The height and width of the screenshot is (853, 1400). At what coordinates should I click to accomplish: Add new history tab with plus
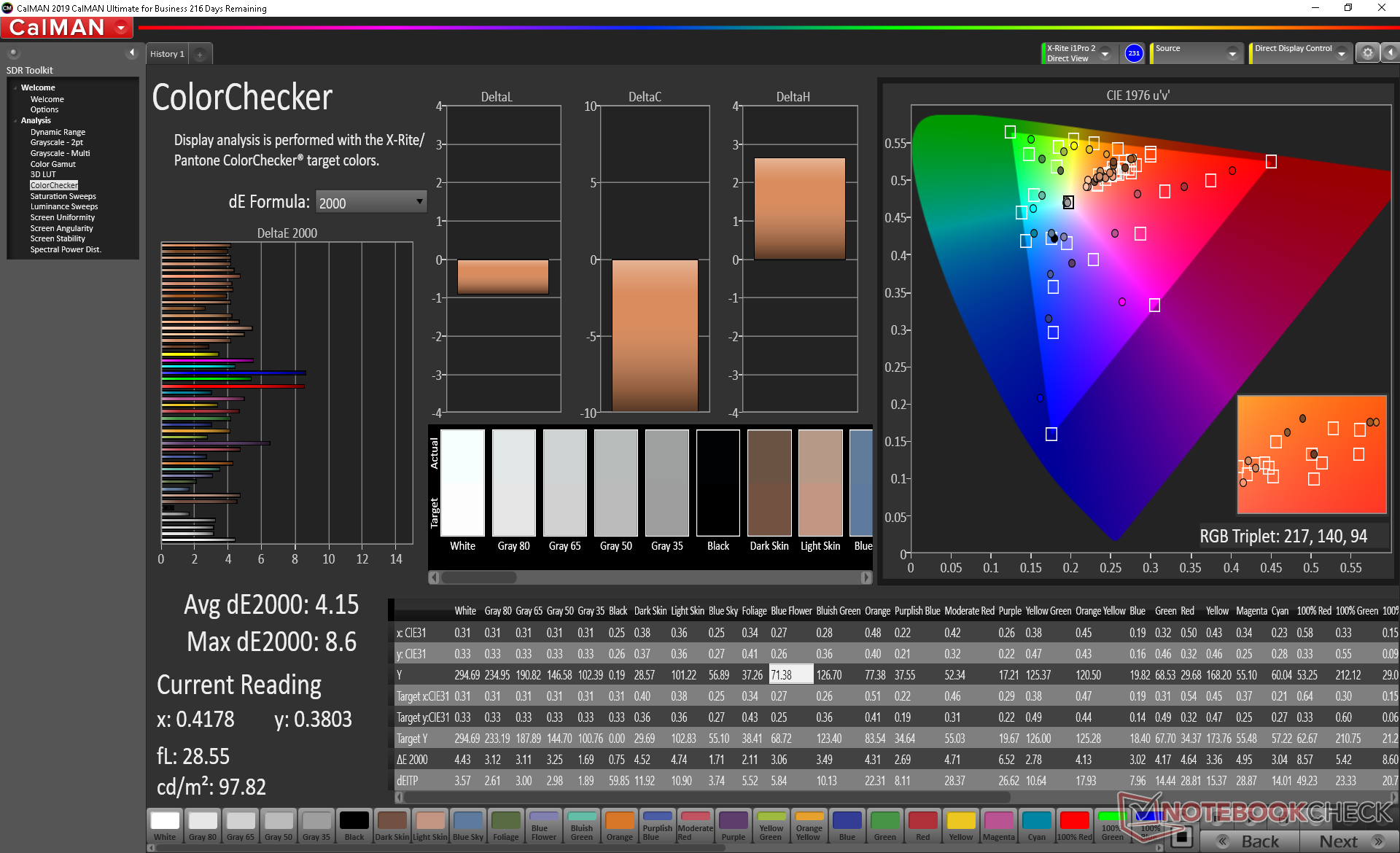tap(200, 55)
